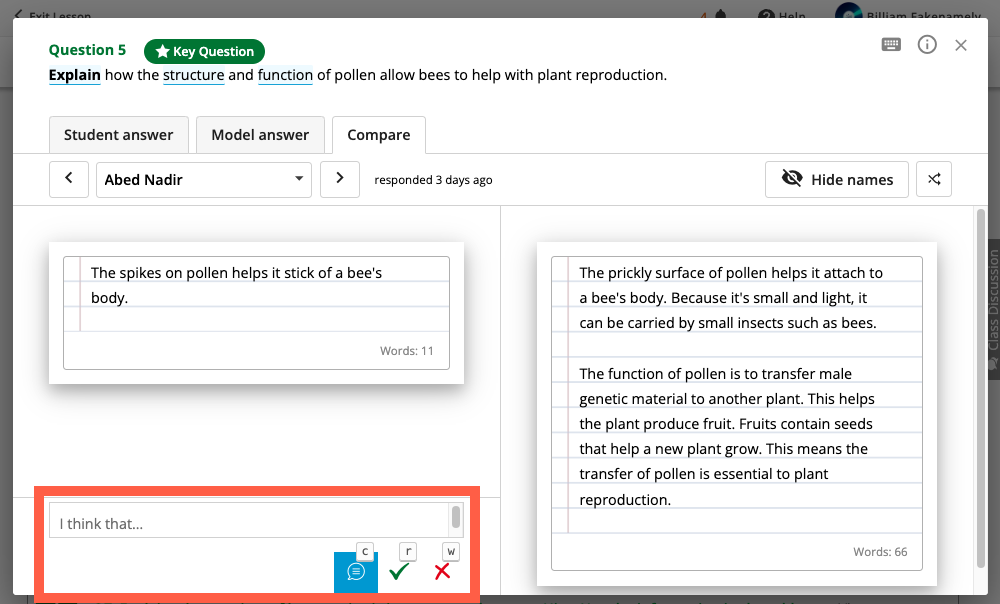Screen dimensions: 1000x604
Task: Advance to the next student with right arrow
Action: (340, 179)
